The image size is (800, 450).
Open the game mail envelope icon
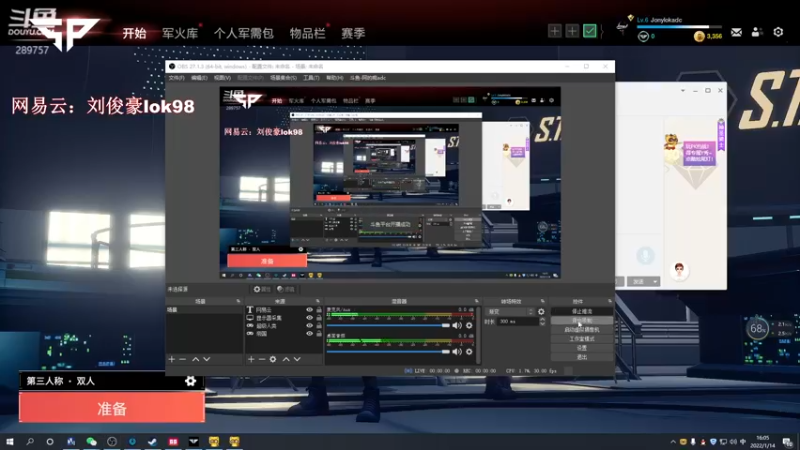tap(736, 32)
